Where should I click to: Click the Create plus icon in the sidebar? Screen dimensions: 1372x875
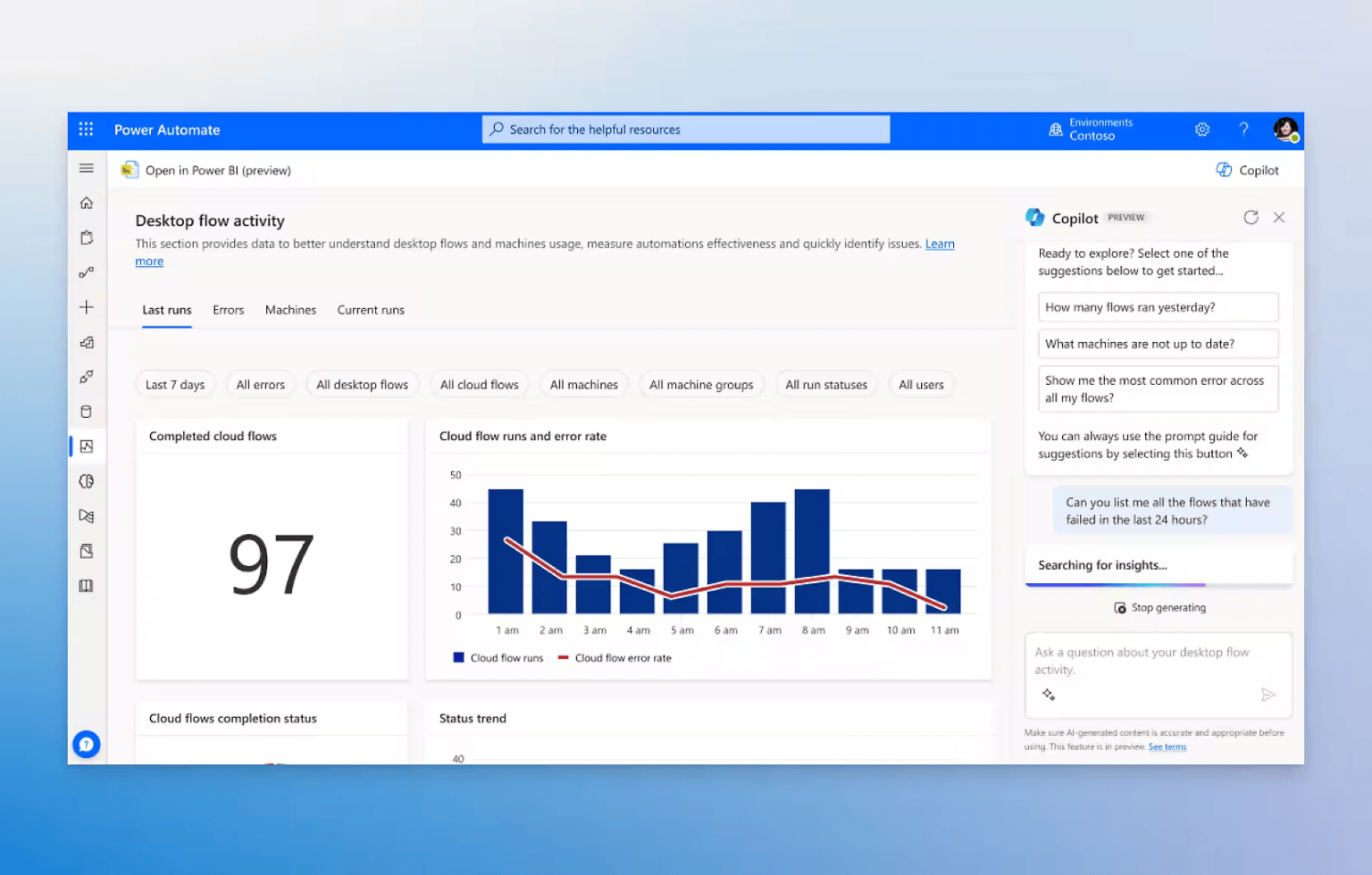(x=86, y=306)
